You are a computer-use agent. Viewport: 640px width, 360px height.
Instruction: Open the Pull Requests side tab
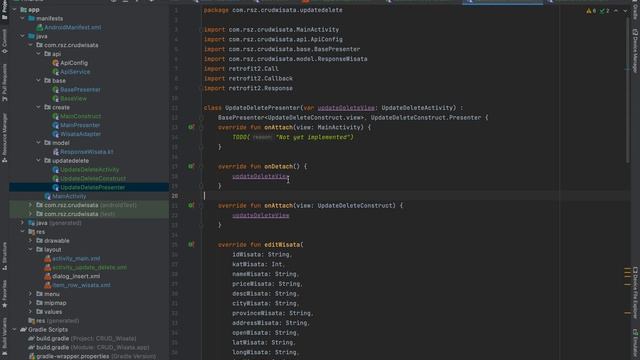(4, 83)
